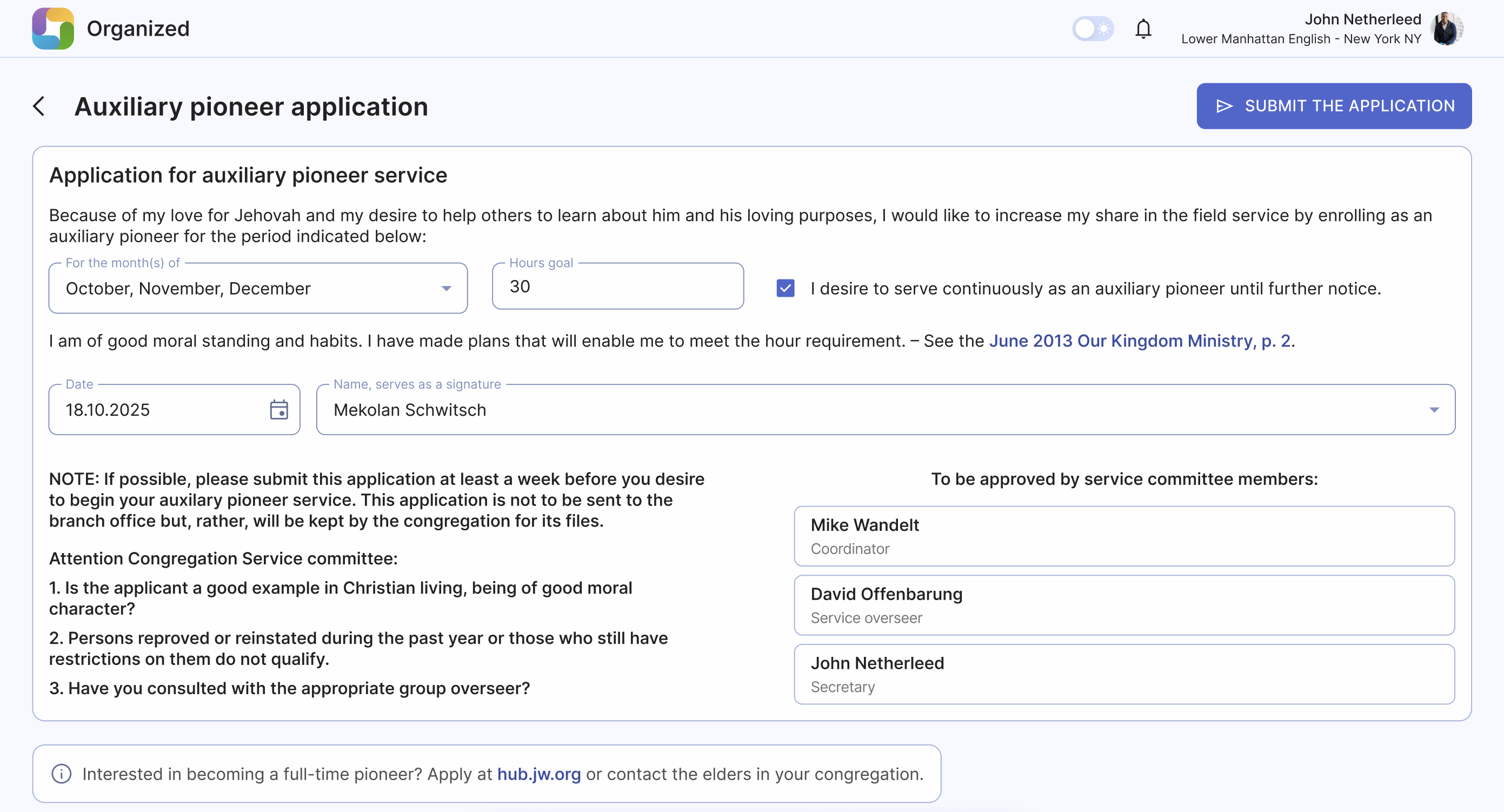Select Mike Wandelt Coordinator card
The width and height of the screenshot is (1504, 812).
click(1123, 536)
